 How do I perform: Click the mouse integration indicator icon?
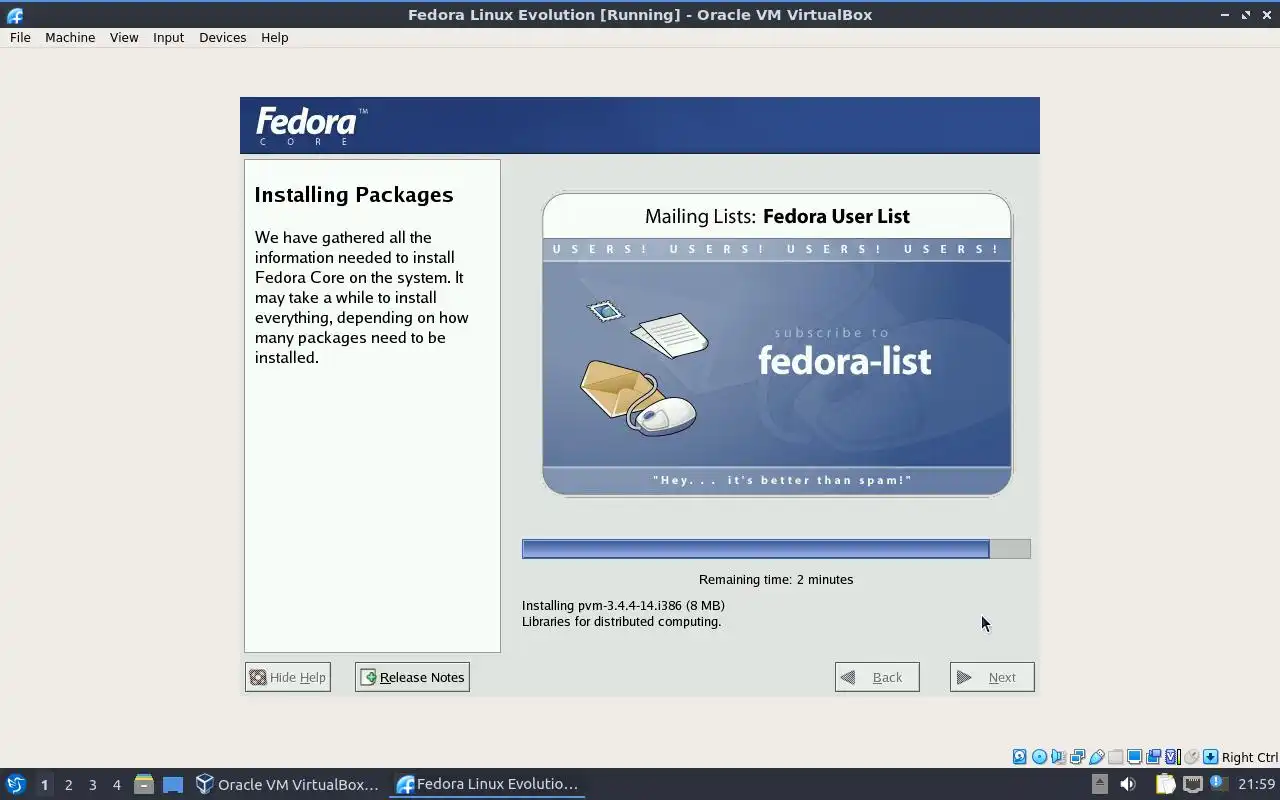[x=1191, y=757]
